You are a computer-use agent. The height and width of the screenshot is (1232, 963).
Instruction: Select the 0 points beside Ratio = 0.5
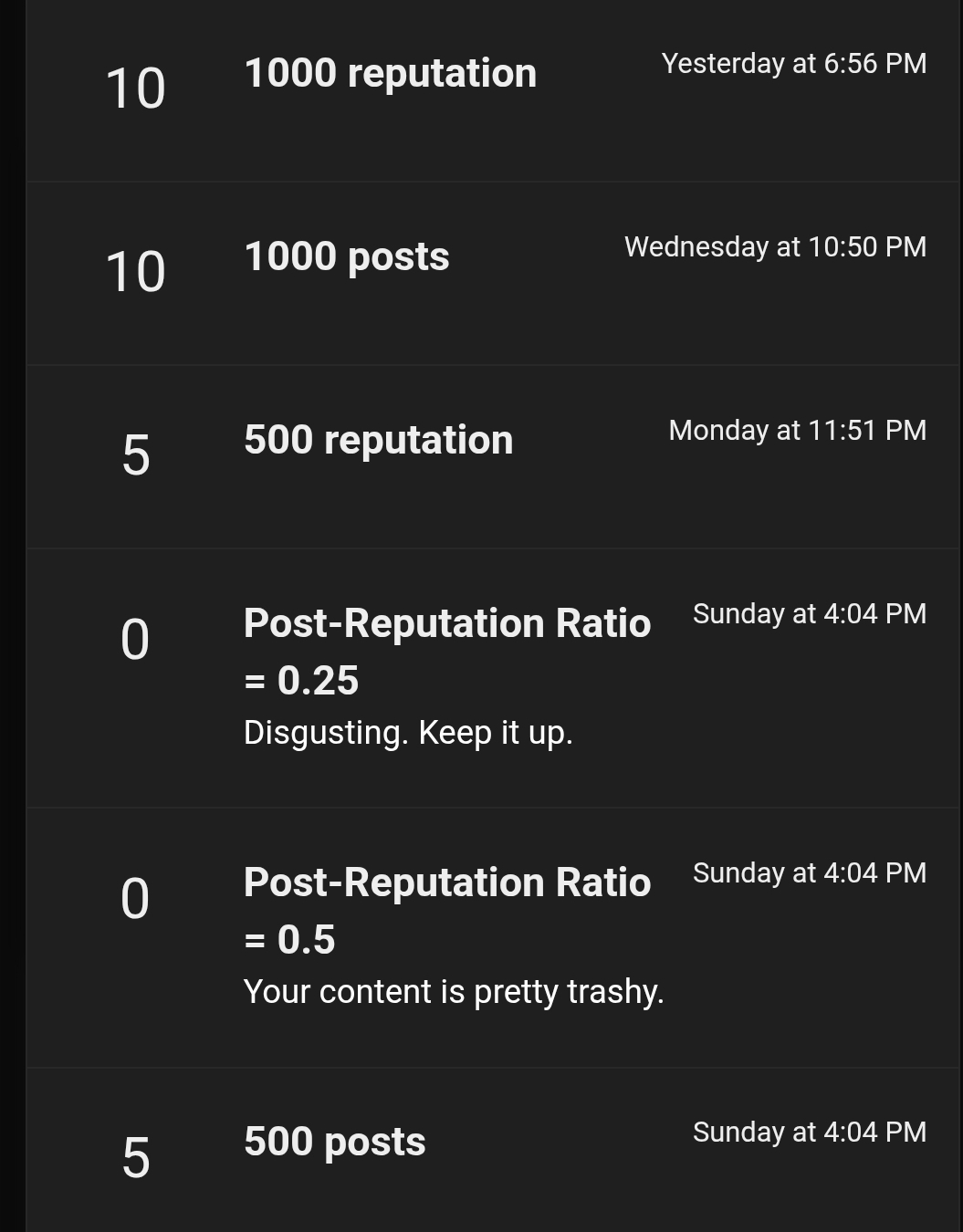pos(135,899)
